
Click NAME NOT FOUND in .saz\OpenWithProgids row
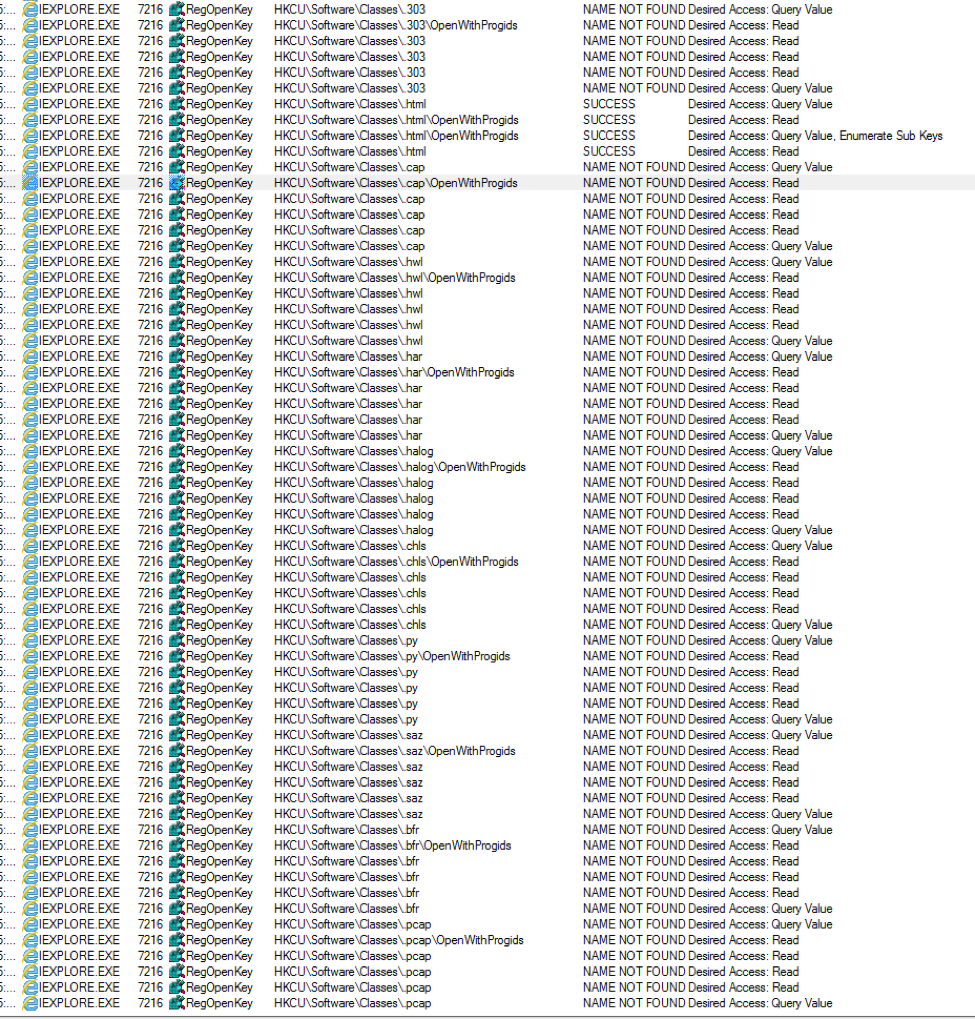click(x=634, y=751)
